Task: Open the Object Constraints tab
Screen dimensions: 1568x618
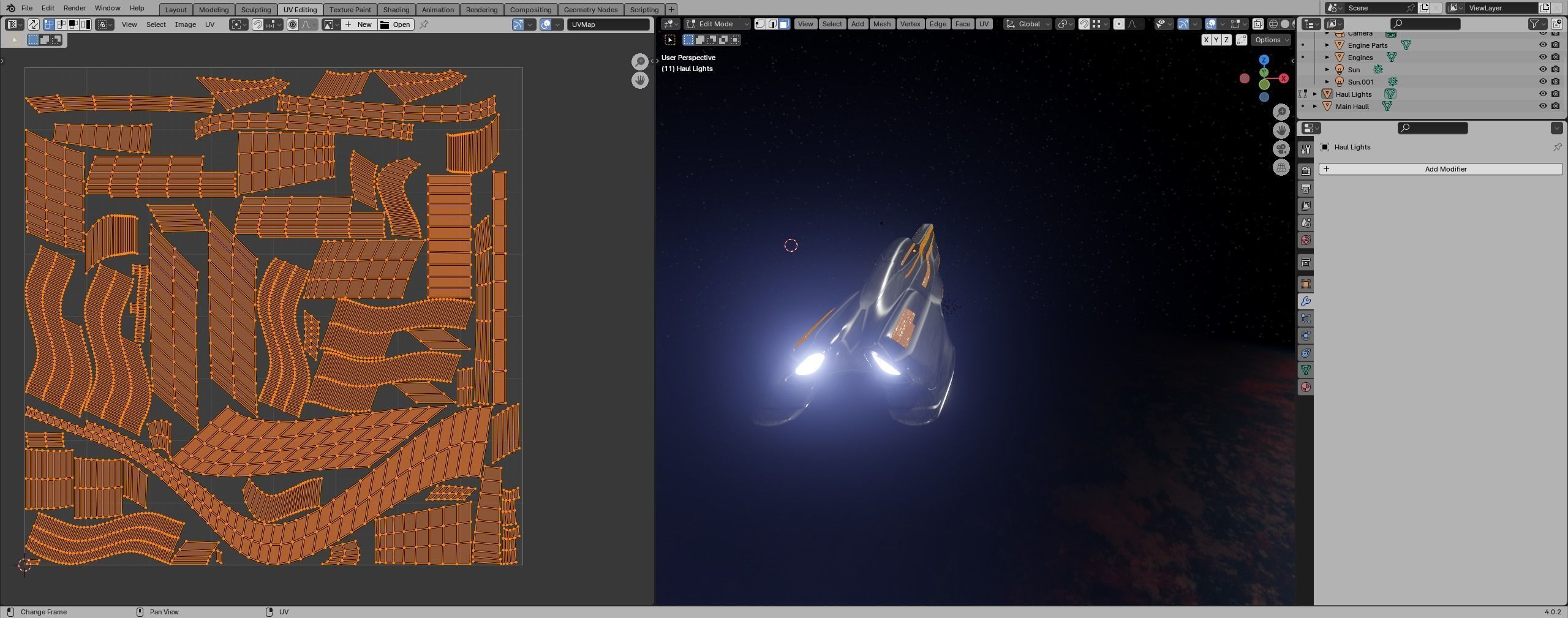Action: 1305,353
